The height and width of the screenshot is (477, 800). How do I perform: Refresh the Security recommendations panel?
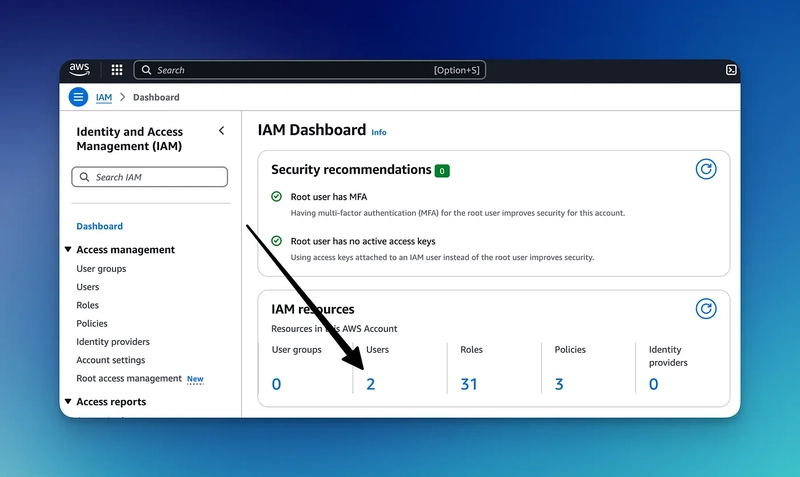[706, 169]
